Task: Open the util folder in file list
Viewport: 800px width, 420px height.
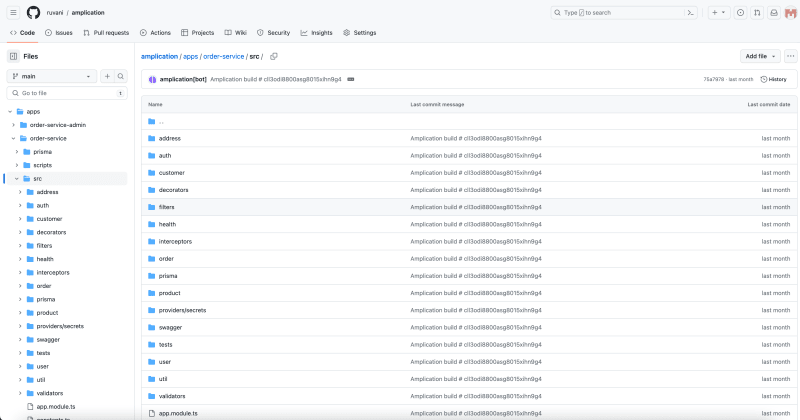Action: (x=163, y=379)
